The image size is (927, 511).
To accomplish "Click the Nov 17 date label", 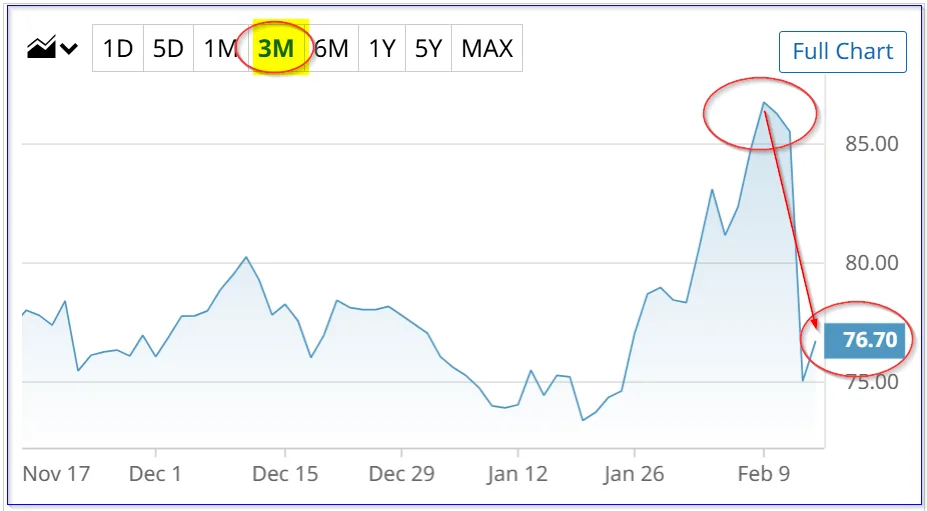I will [56, 473].
